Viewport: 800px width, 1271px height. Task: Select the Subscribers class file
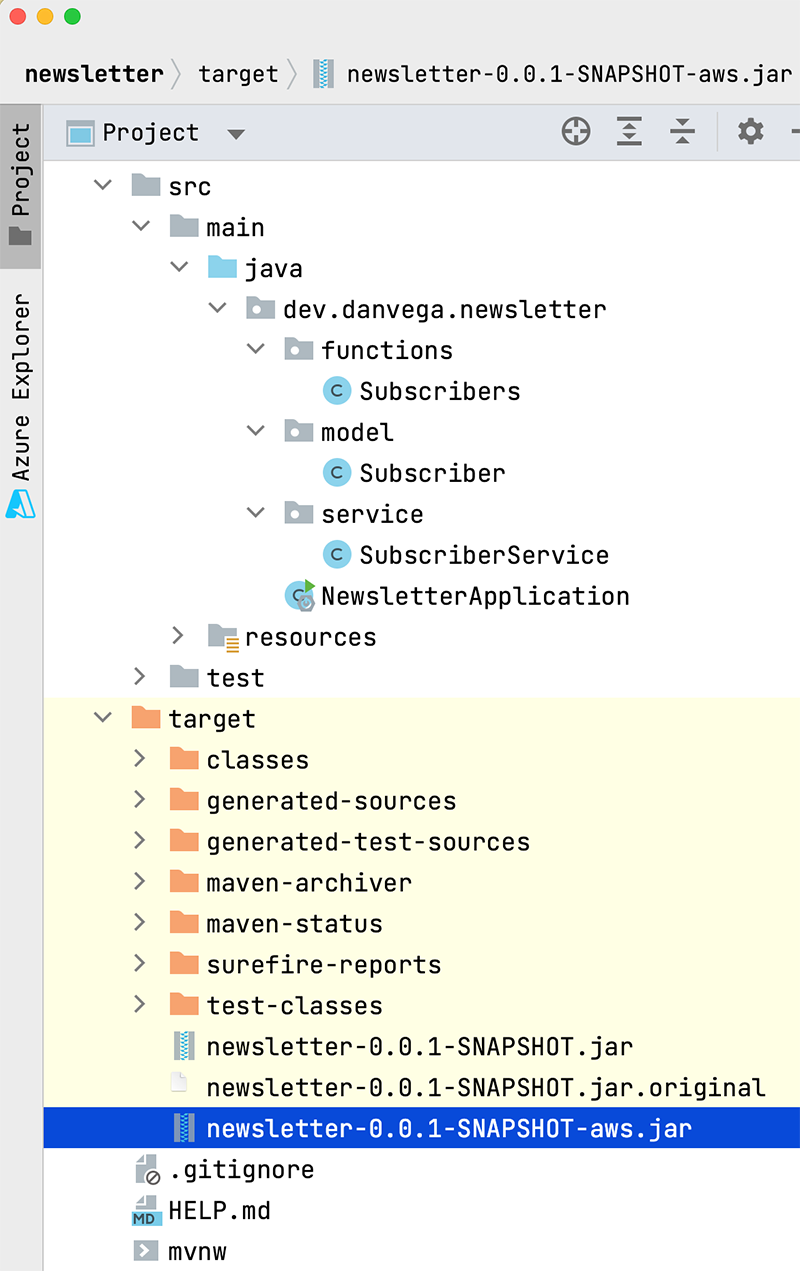(x=439, y=391)
